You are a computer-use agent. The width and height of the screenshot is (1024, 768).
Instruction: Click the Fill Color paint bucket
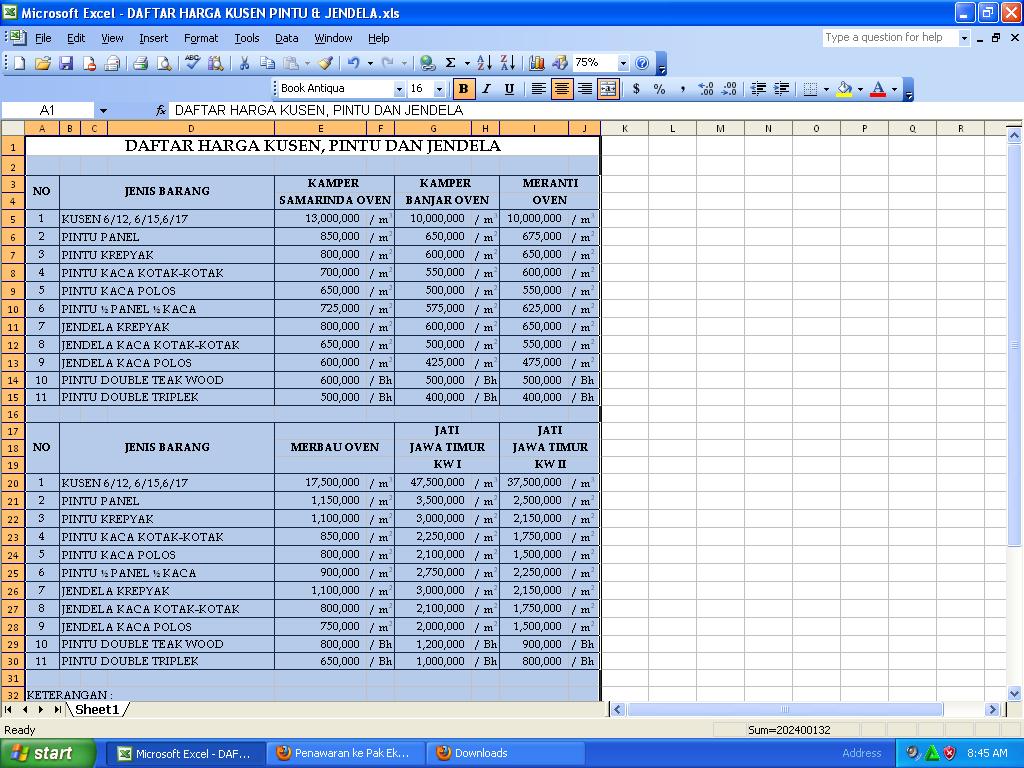tap(844, 89)
